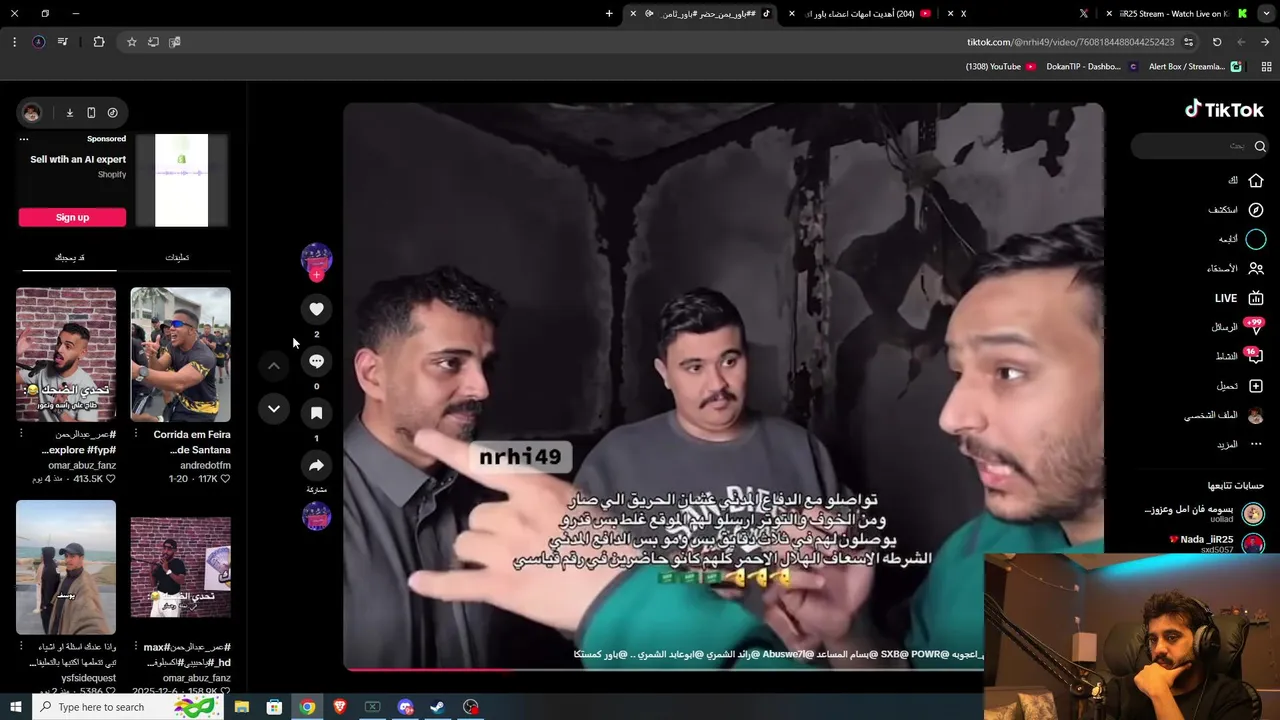
Task: Click the coin icon in top-left pill
Action: pyautogui.click(x=112, y=113)
